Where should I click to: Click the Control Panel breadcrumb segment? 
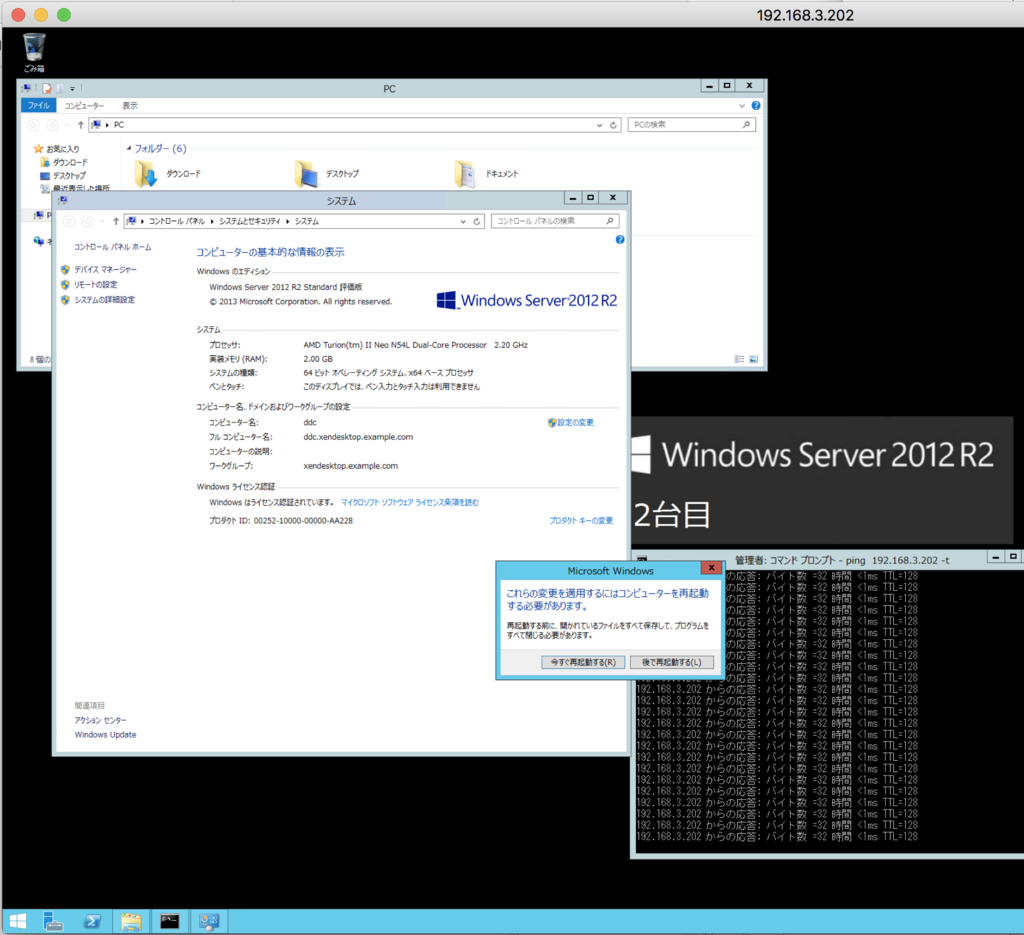176,221
